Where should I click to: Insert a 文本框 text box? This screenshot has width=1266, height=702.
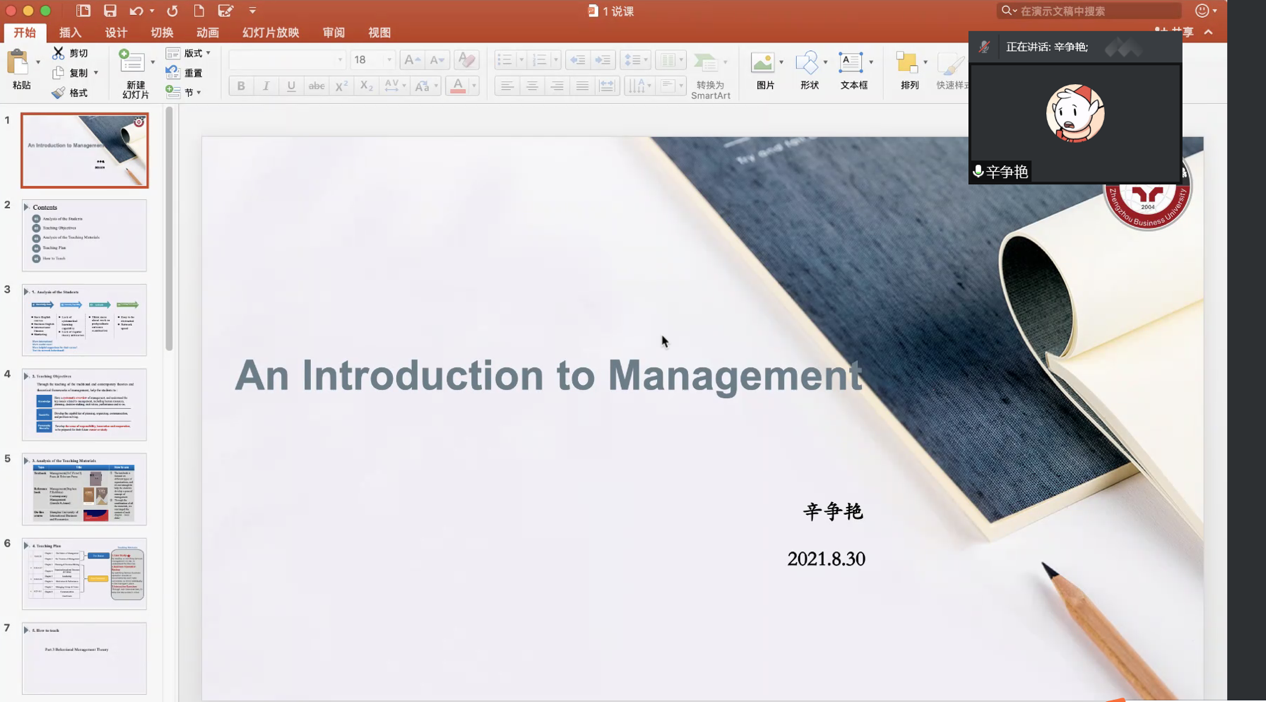pyautogui.click(x=851, y=64)
